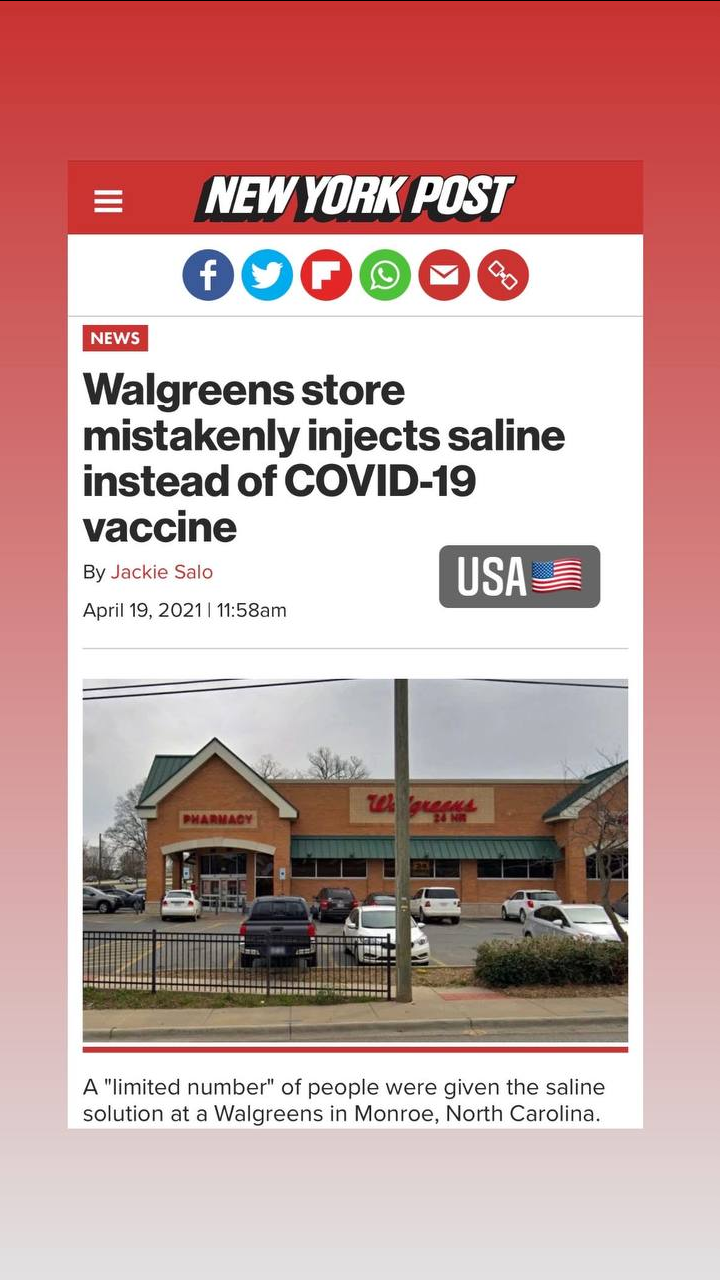
Task: Click the Walgreens saline headline
Action: pyautogui.click(x=324, y=458)
